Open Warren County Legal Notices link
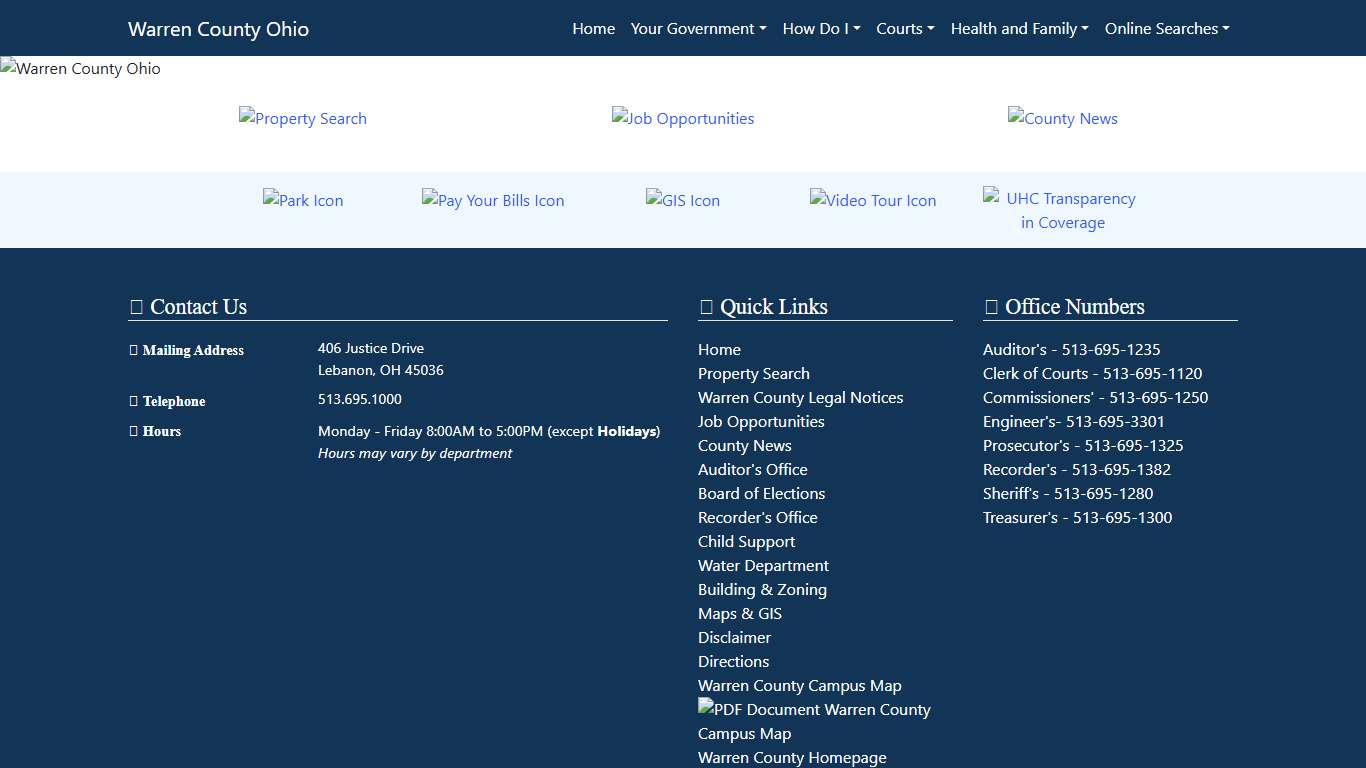The width and height of the screenshot is (1366, 768). tap(800, 397)
